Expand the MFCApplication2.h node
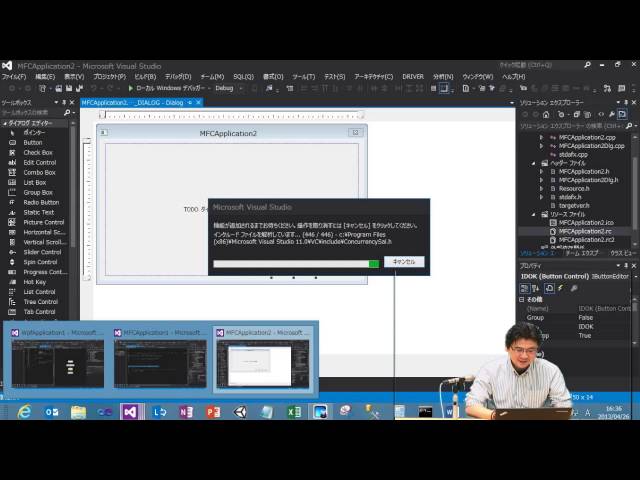Viewport: 640px width, 480px height. coord(541,171)
